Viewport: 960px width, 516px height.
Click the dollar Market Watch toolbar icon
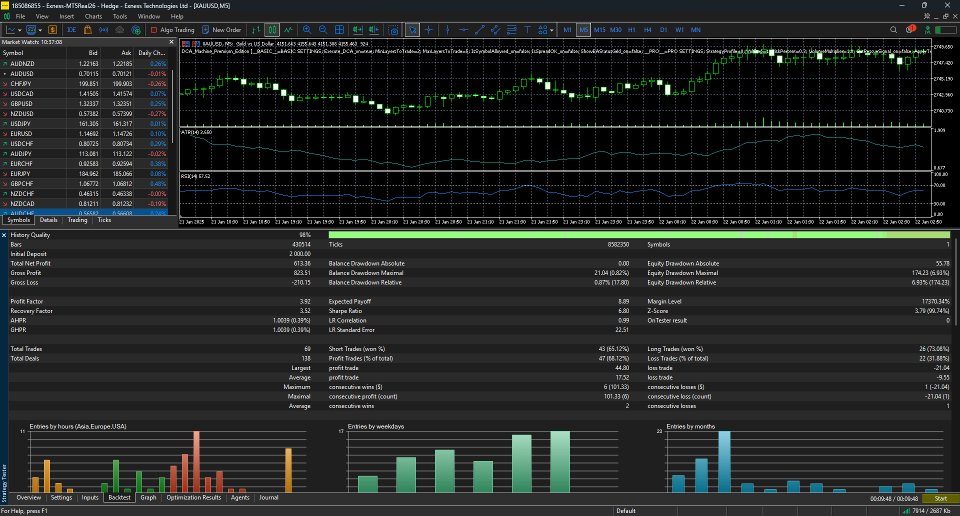(53, 29)
